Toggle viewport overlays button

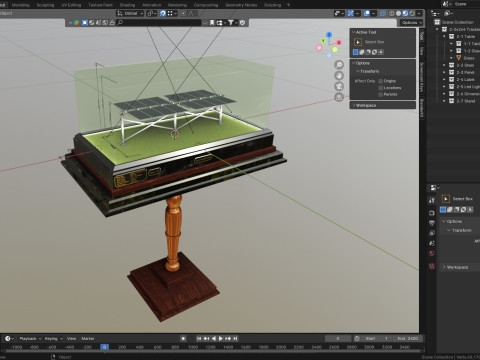pos(367,13)
